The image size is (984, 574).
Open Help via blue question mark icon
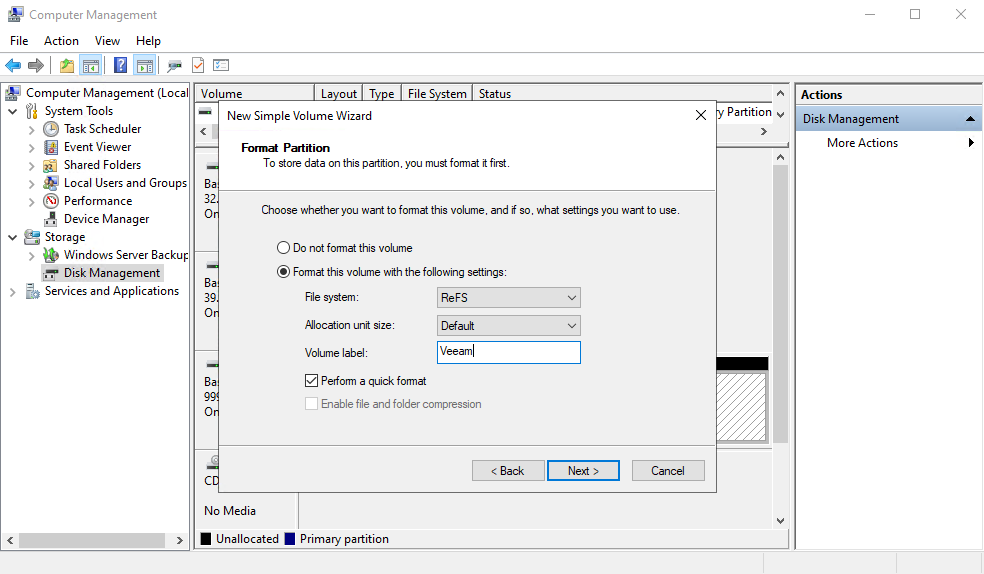[x=120, y=65]
